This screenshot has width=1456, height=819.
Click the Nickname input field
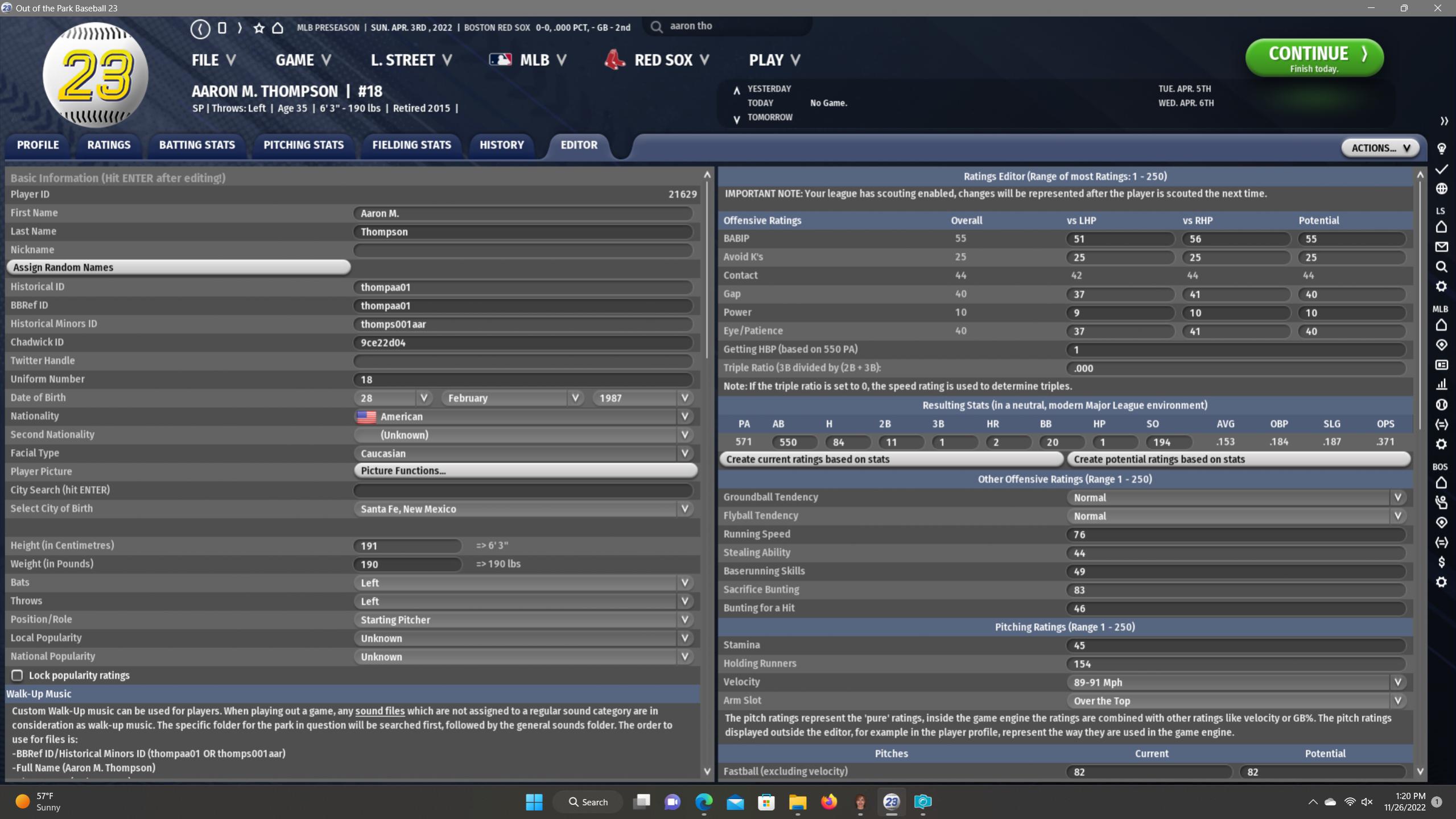coord(522,250)
